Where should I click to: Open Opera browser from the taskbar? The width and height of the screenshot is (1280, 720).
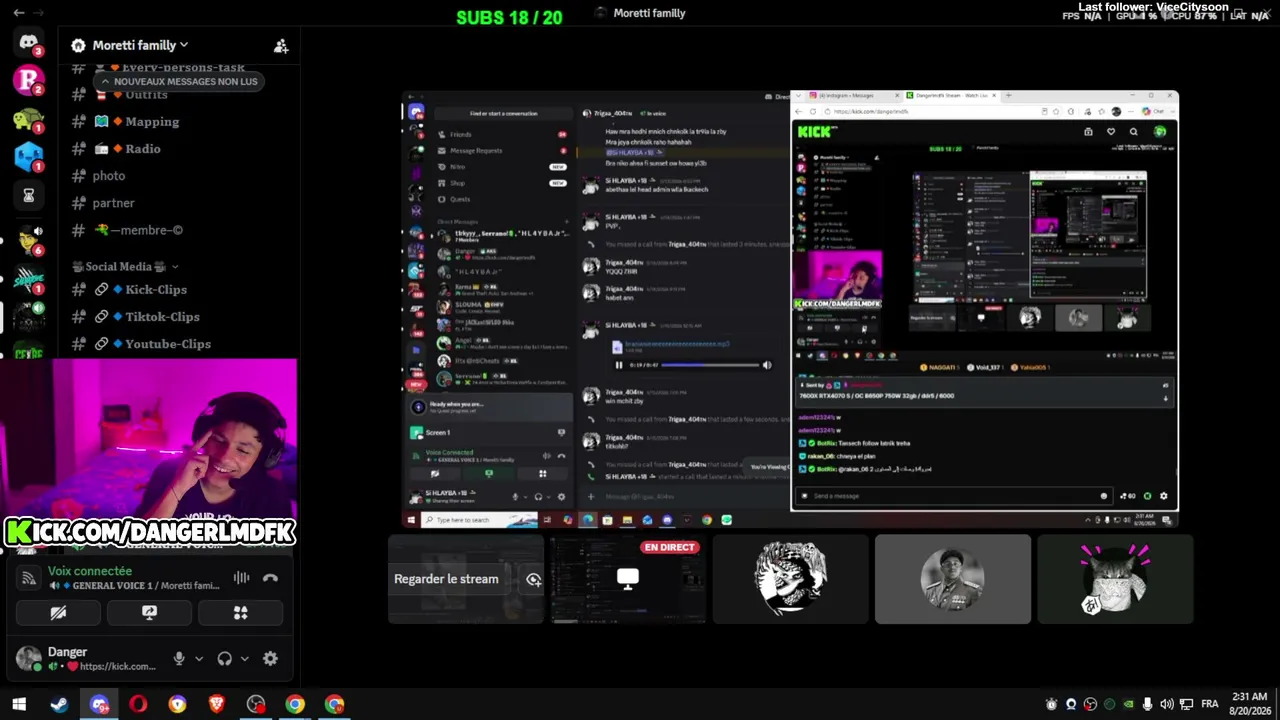pos(138,704)
